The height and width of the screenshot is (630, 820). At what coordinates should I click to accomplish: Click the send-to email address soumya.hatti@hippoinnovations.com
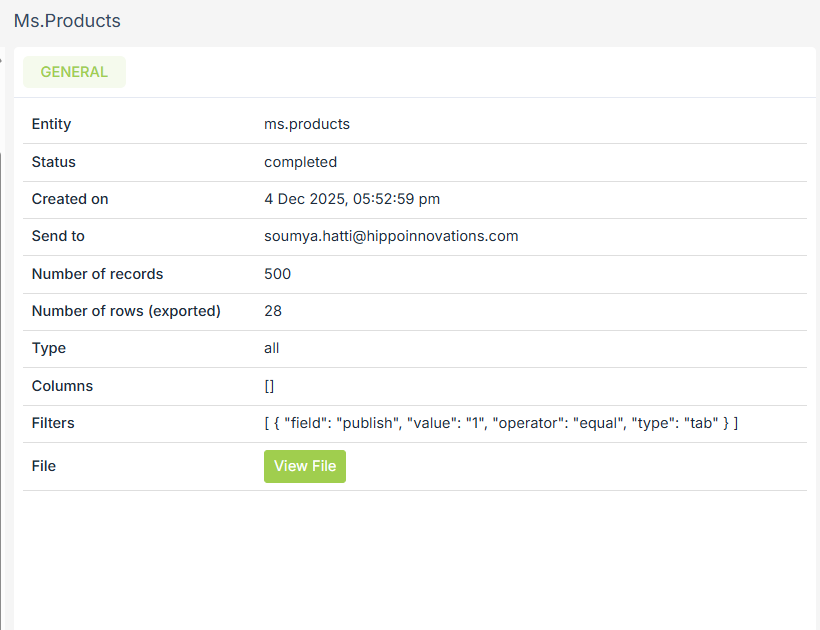click(x=391, y=236)
